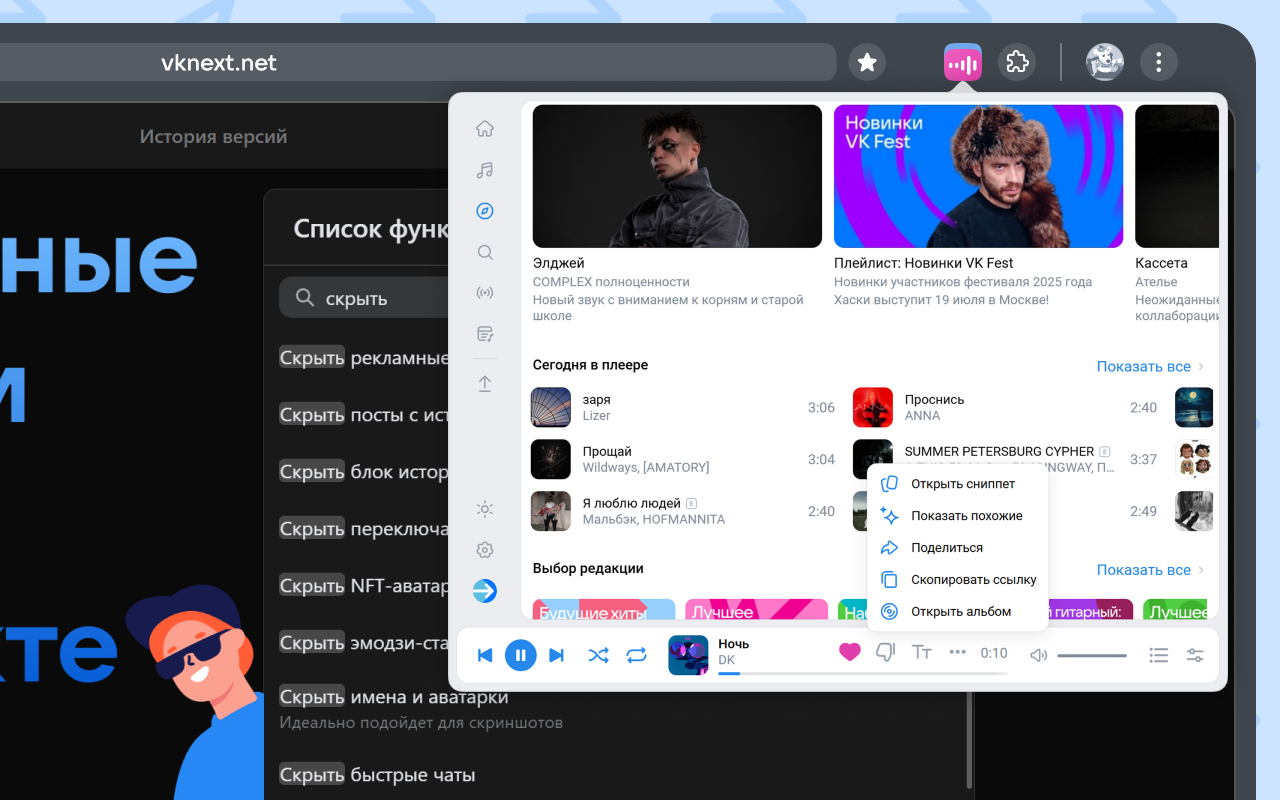
Task: Open the browser extensions puzzle menu
Action: (1017, 62)
